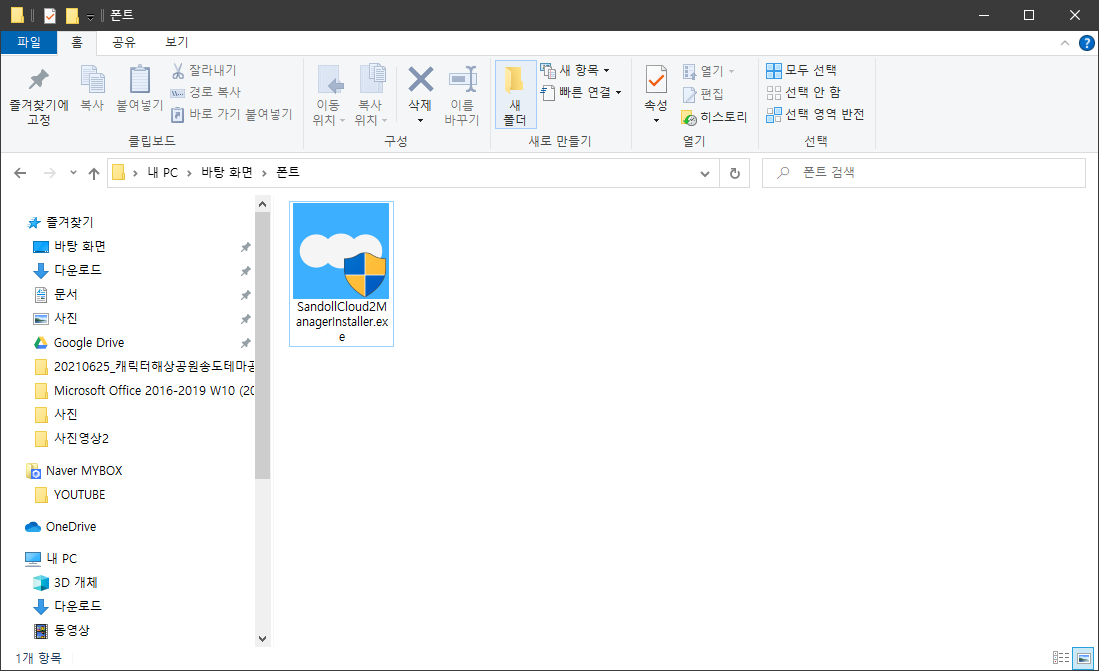Switch to large icons view layout

click(1084, 658)
